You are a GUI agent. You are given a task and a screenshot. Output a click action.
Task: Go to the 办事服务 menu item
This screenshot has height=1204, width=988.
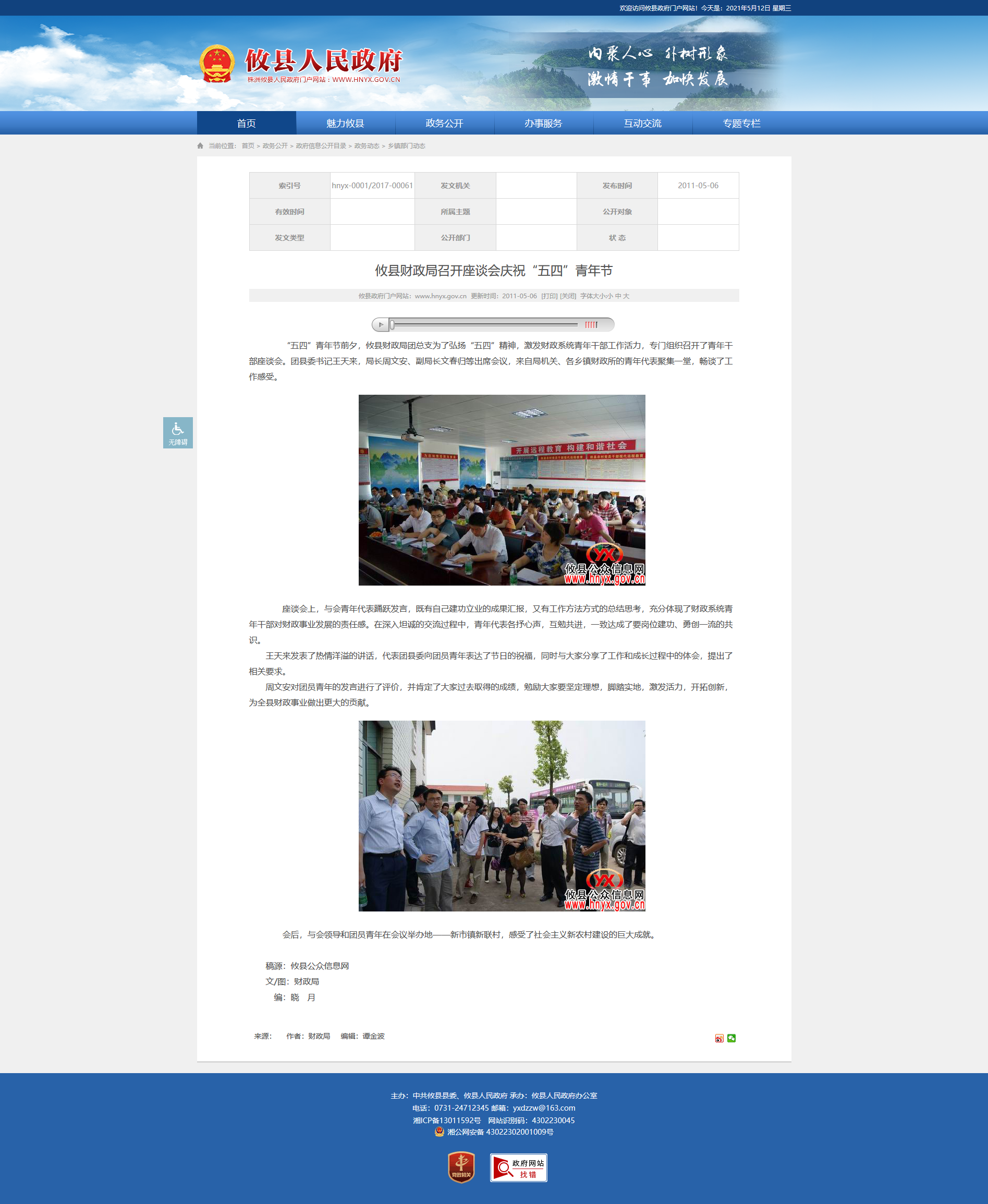(543, 123)
